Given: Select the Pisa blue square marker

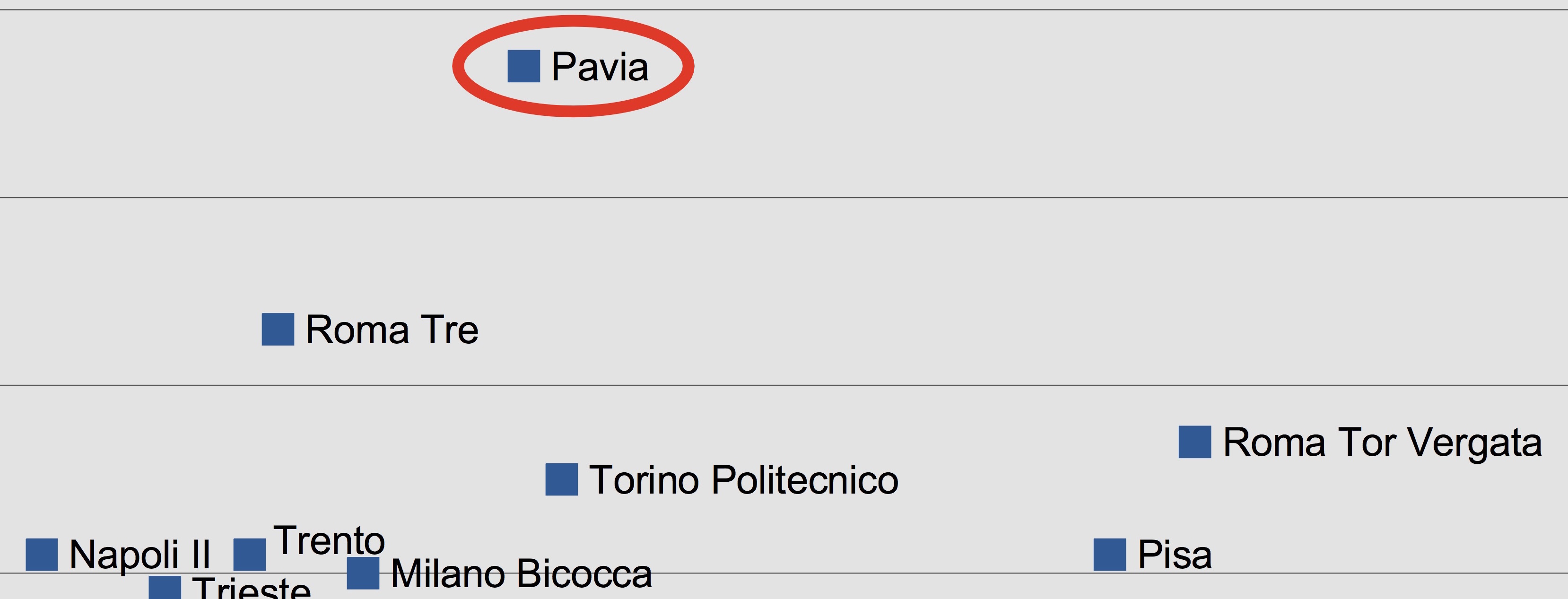Looking at the screenshot, I should (x=1110, y=555).
